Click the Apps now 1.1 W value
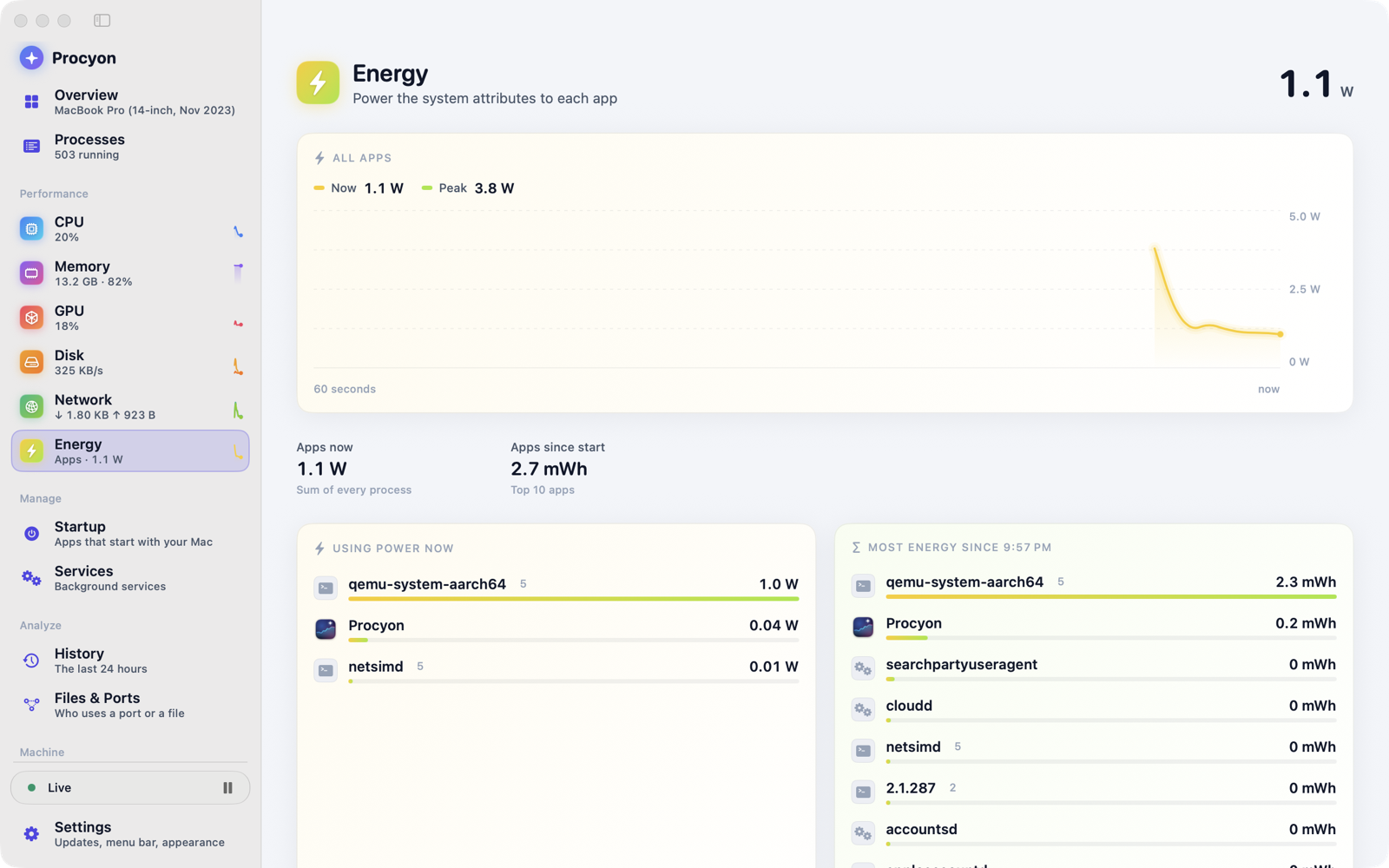Image resolution: width=1389 pixels, height=868 pixels. pyautogui.click(x=322, y=469)
